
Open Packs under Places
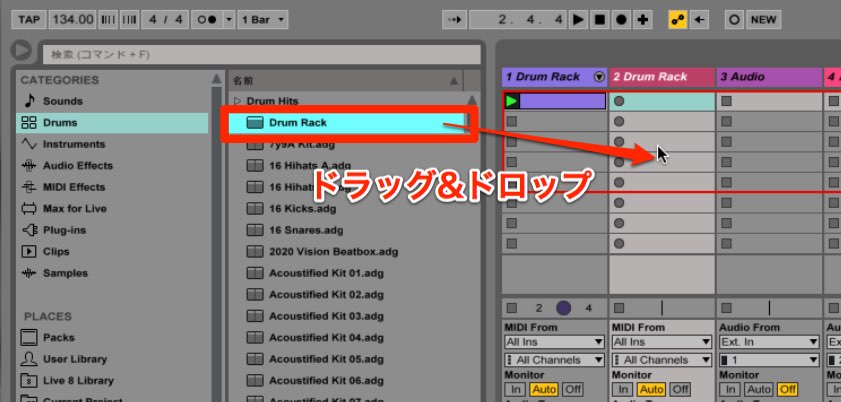(x=59, y=338)
